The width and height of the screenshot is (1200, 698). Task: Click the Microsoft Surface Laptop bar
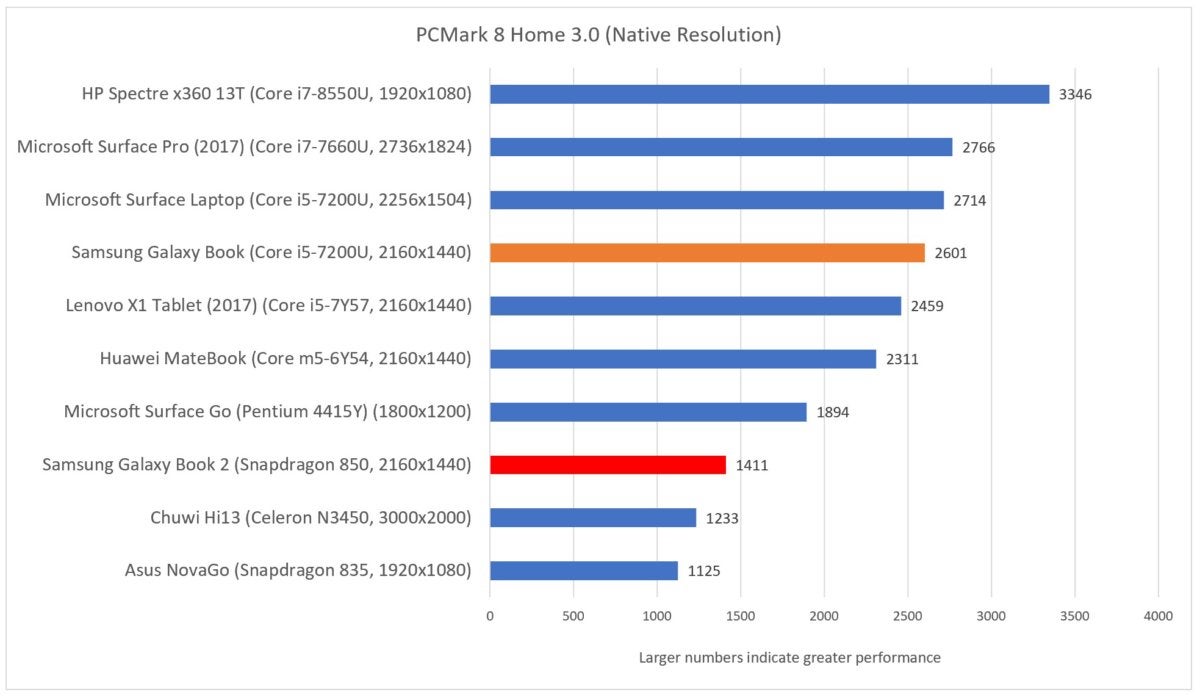pyautogui.click(x=717, y=200)
